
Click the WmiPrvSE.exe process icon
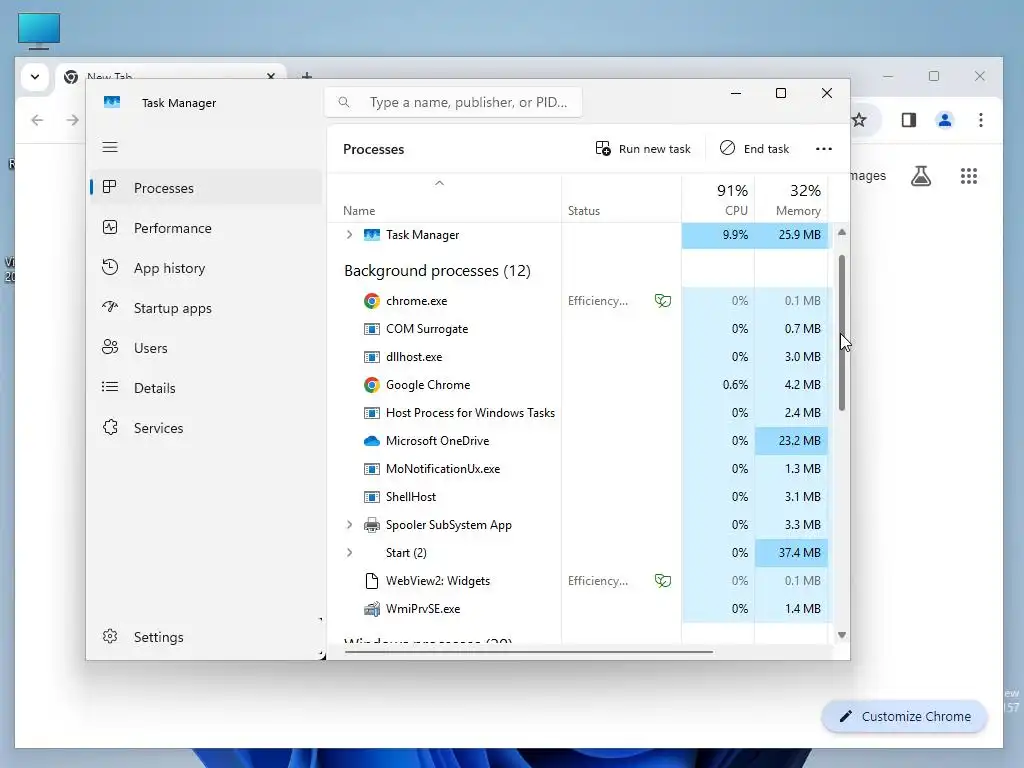pyautogui.click(x=372, y=609)
